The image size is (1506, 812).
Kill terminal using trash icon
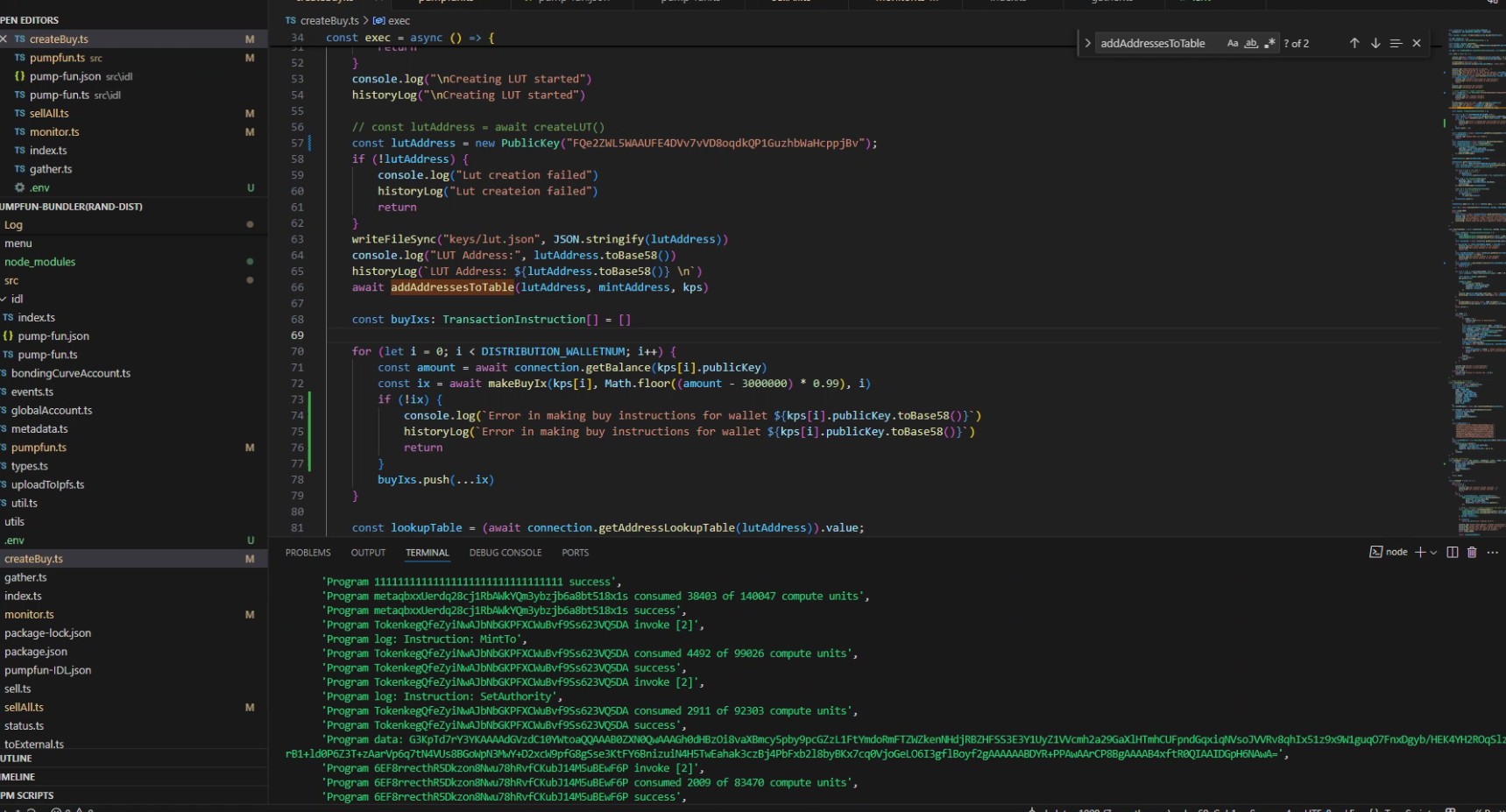1472,552
